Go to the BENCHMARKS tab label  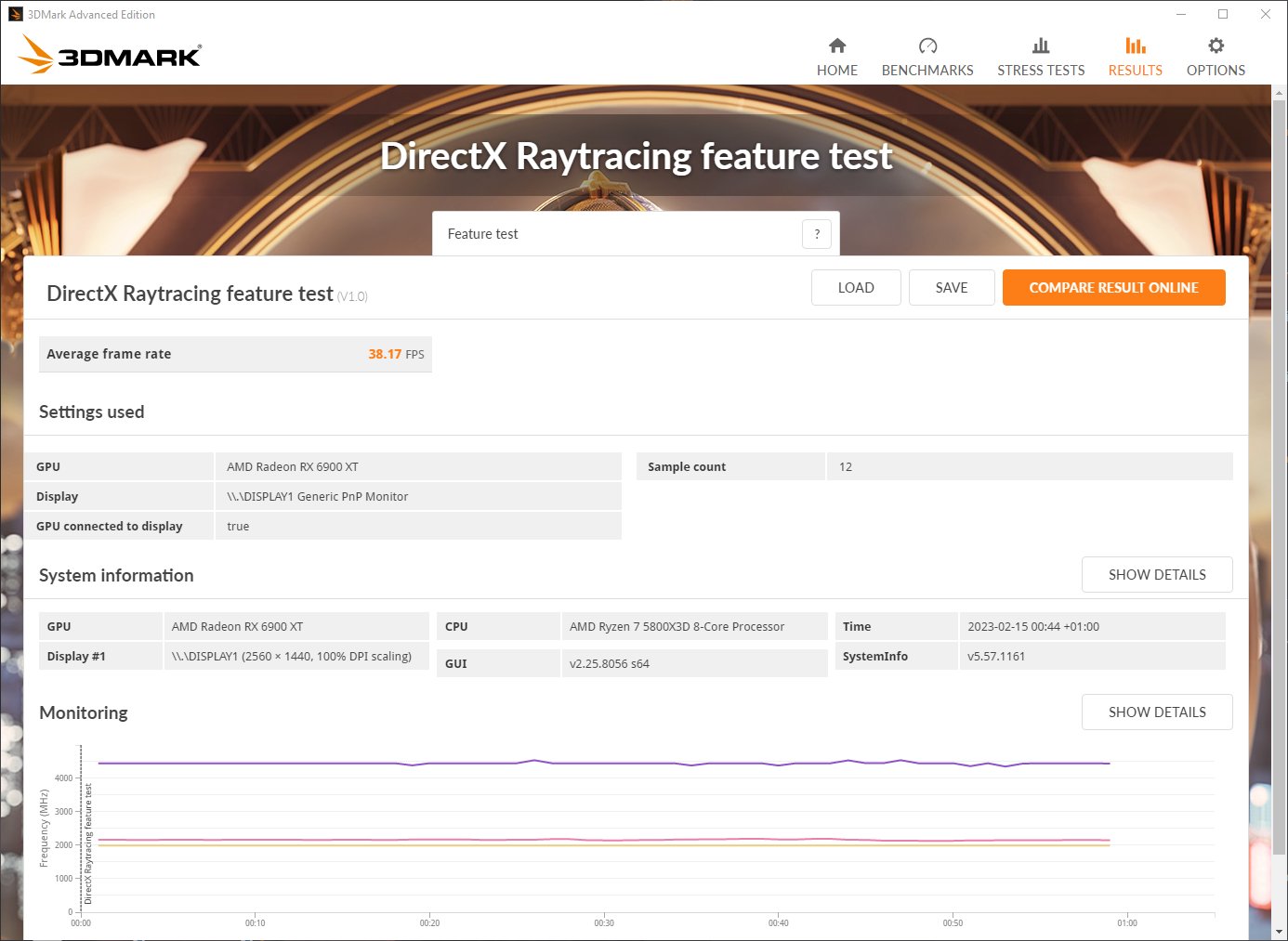(x=927, y=71)
